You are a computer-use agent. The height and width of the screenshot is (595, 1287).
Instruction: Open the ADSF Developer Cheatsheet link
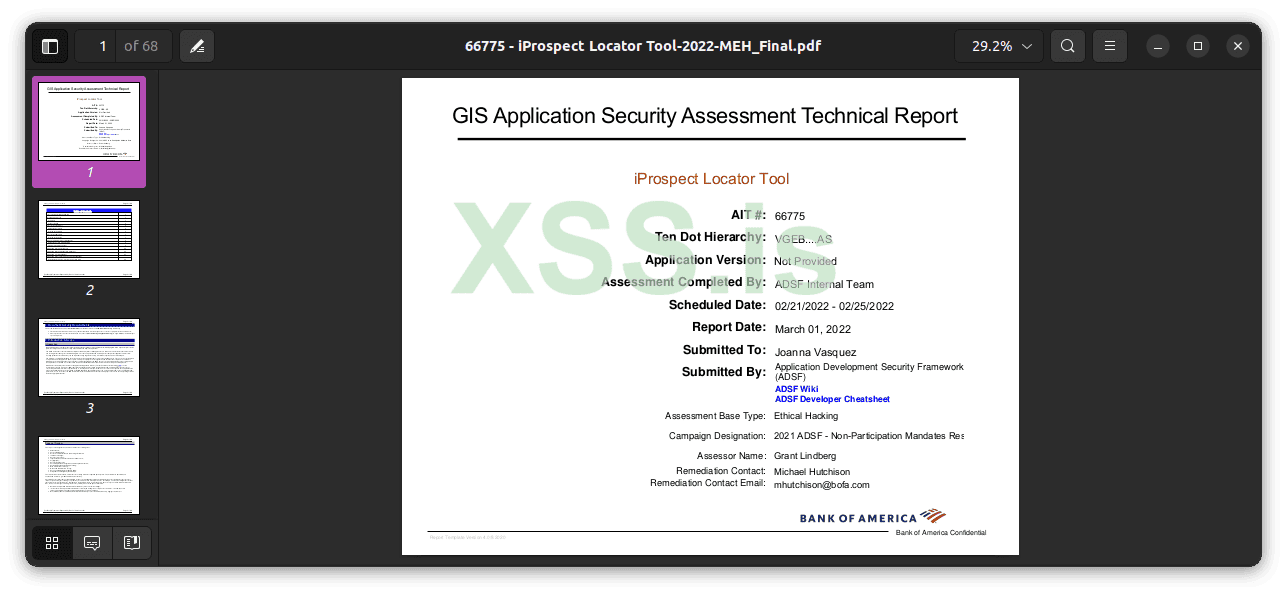(x=831, y=399)
